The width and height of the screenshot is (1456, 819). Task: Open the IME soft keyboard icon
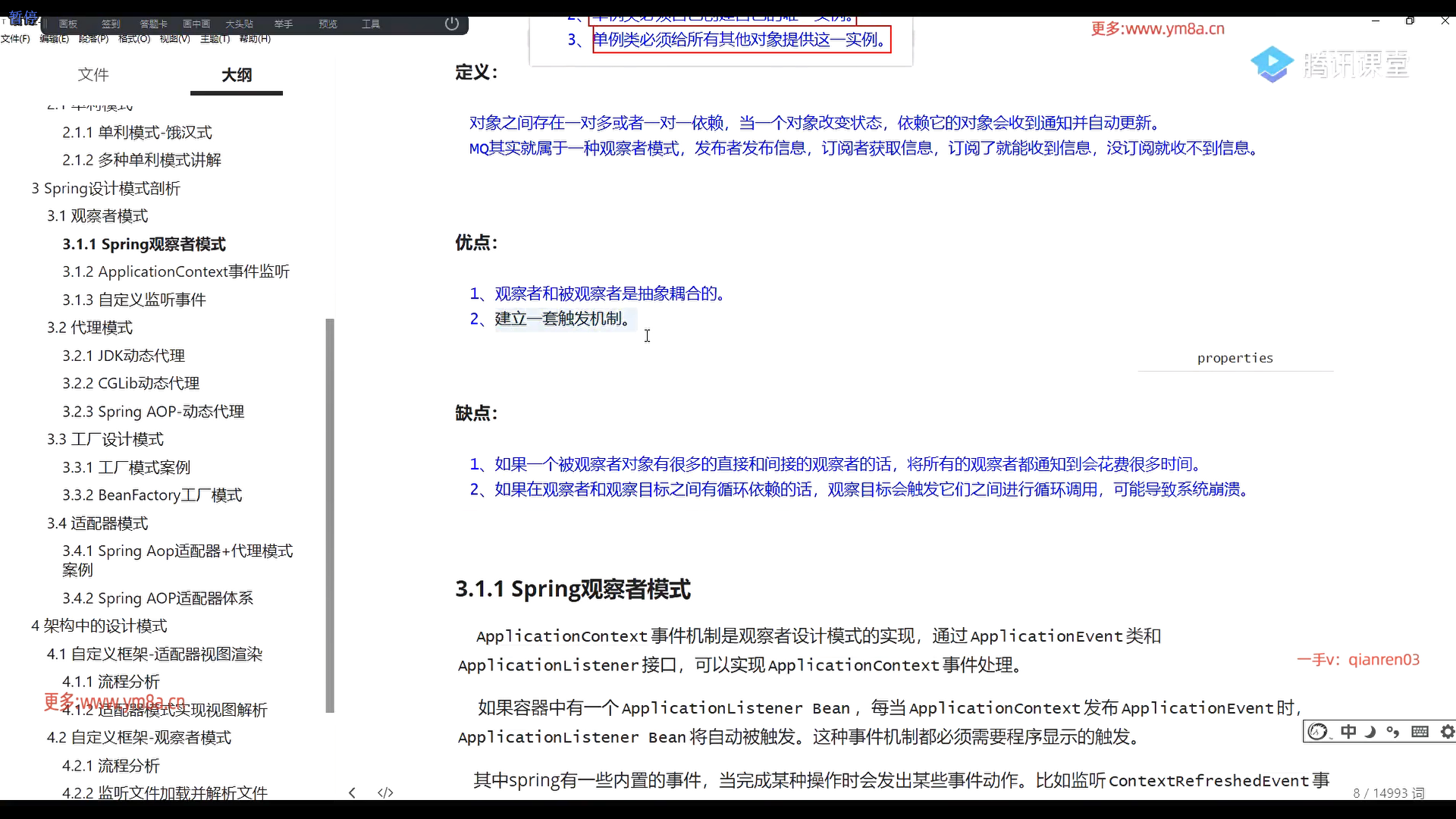tap(1420, 732)
